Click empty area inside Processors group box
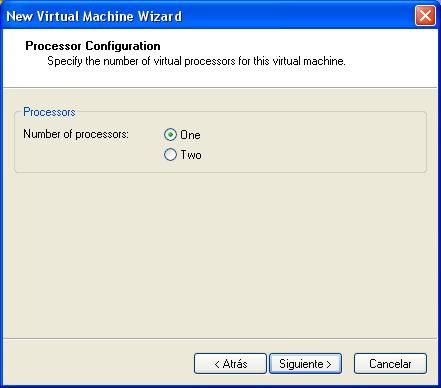The height and width of the screenshot is (388, 441). coord(313,145)
